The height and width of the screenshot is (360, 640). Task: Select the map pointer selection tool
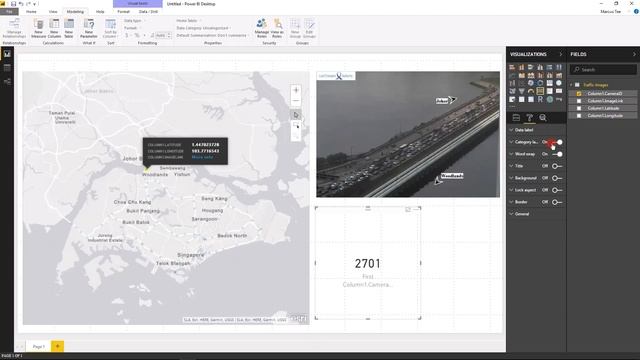(x=296, y=115)
